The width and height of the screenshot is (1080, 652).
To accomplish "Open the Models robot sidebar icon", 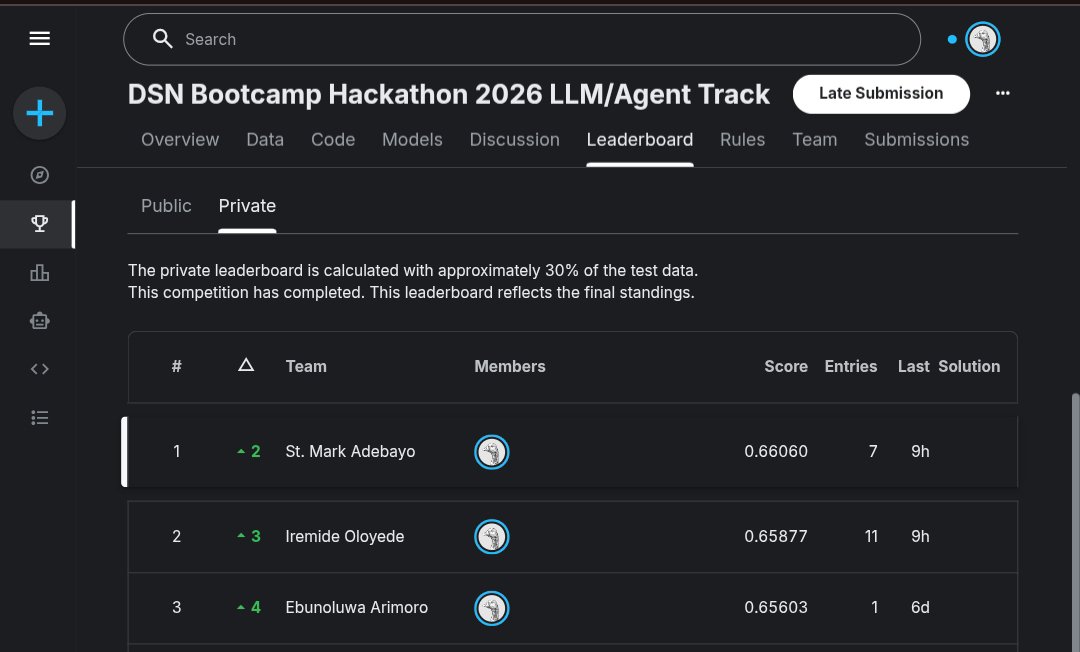I will (x=39, y=321).
